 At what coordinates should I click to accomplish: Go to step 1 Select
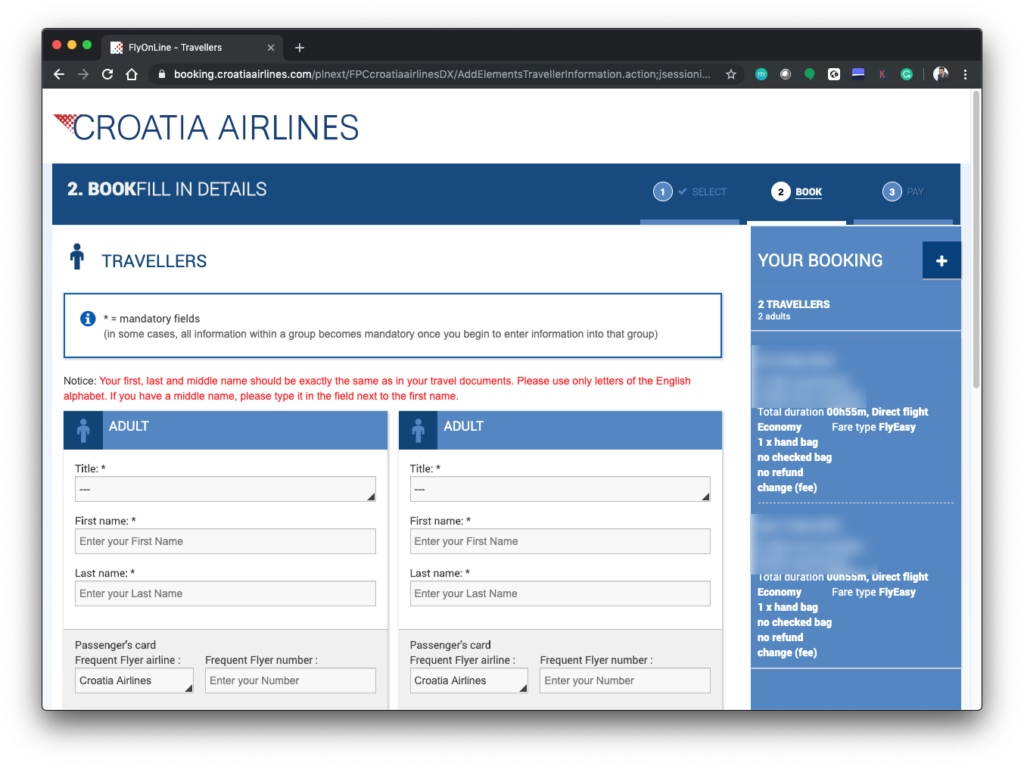pyautogui.click(x=691, y=192)
